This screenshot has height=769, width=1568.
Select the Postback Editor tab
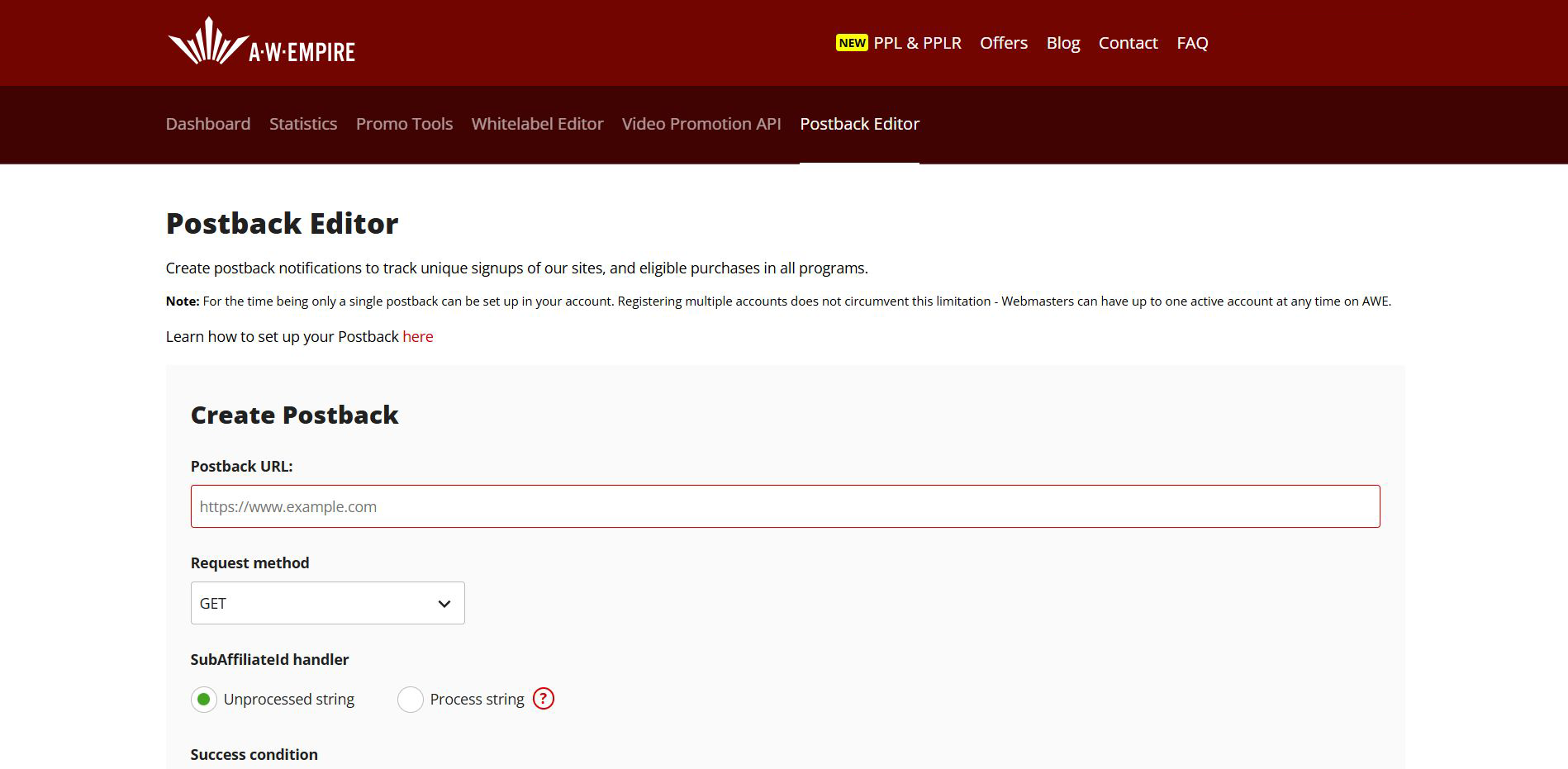tap(859, 124)
